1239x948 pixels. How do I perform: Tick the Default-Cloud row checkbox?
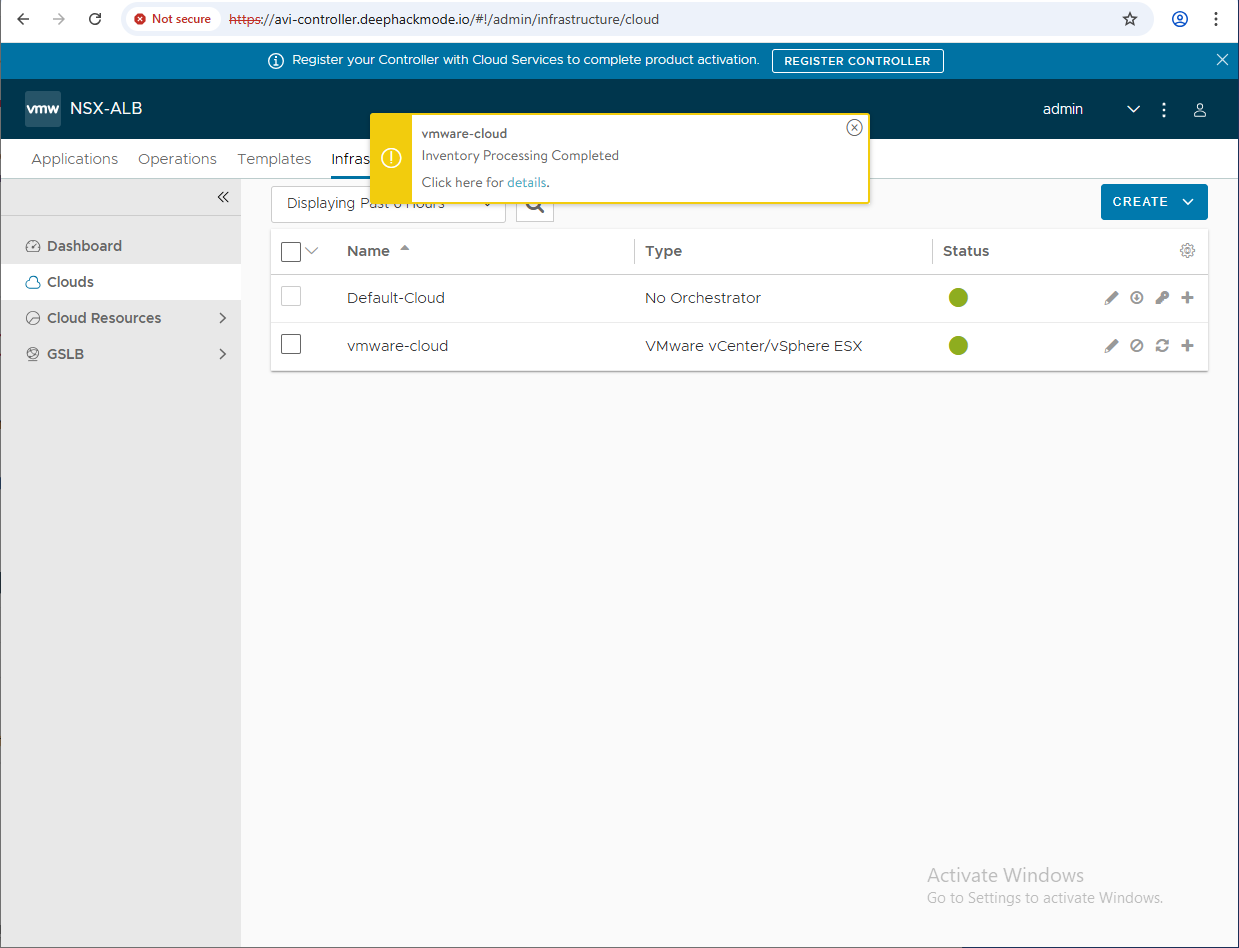(x=291, y=296)
